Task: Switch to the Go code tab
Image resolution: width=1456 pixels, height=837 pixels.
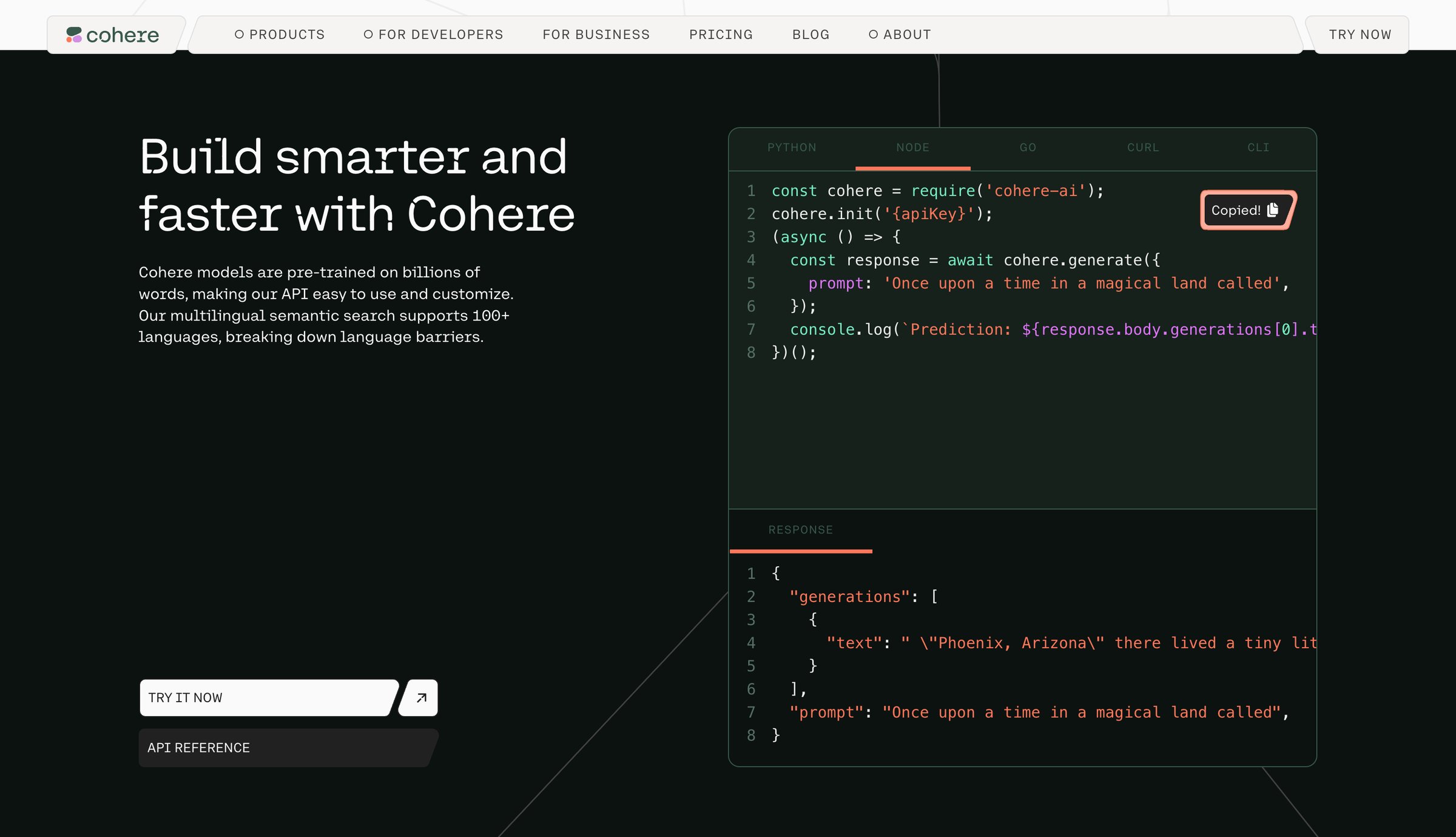Action: click(x=1028, y=147)
